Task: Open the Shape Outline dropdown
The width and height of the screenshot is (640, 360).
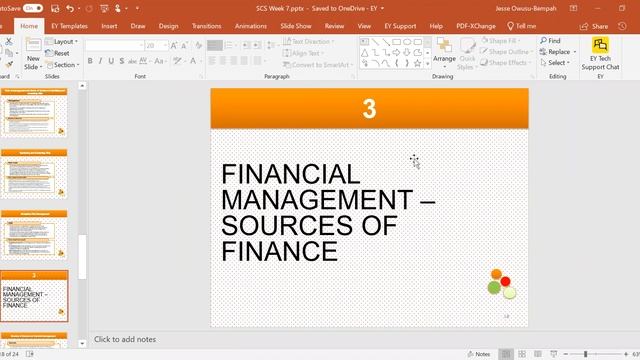Action: tap(507, 52)
